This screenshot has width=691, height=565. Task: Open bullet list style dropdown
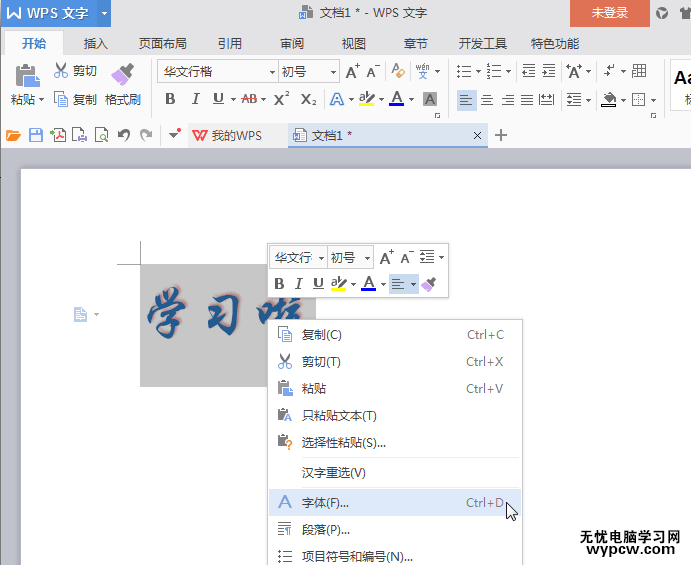478,71
